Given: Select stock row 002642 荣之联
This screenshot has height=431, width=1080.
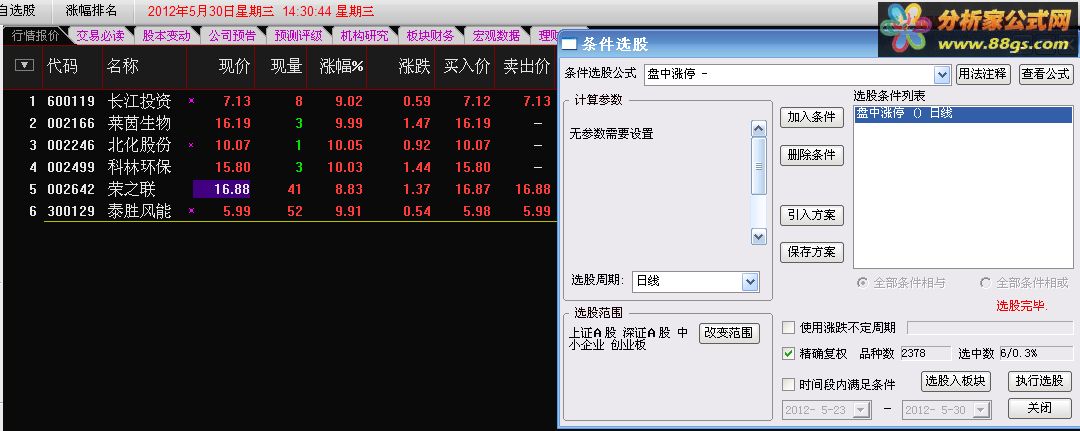Looking at the screenshot, I should 280,189.
